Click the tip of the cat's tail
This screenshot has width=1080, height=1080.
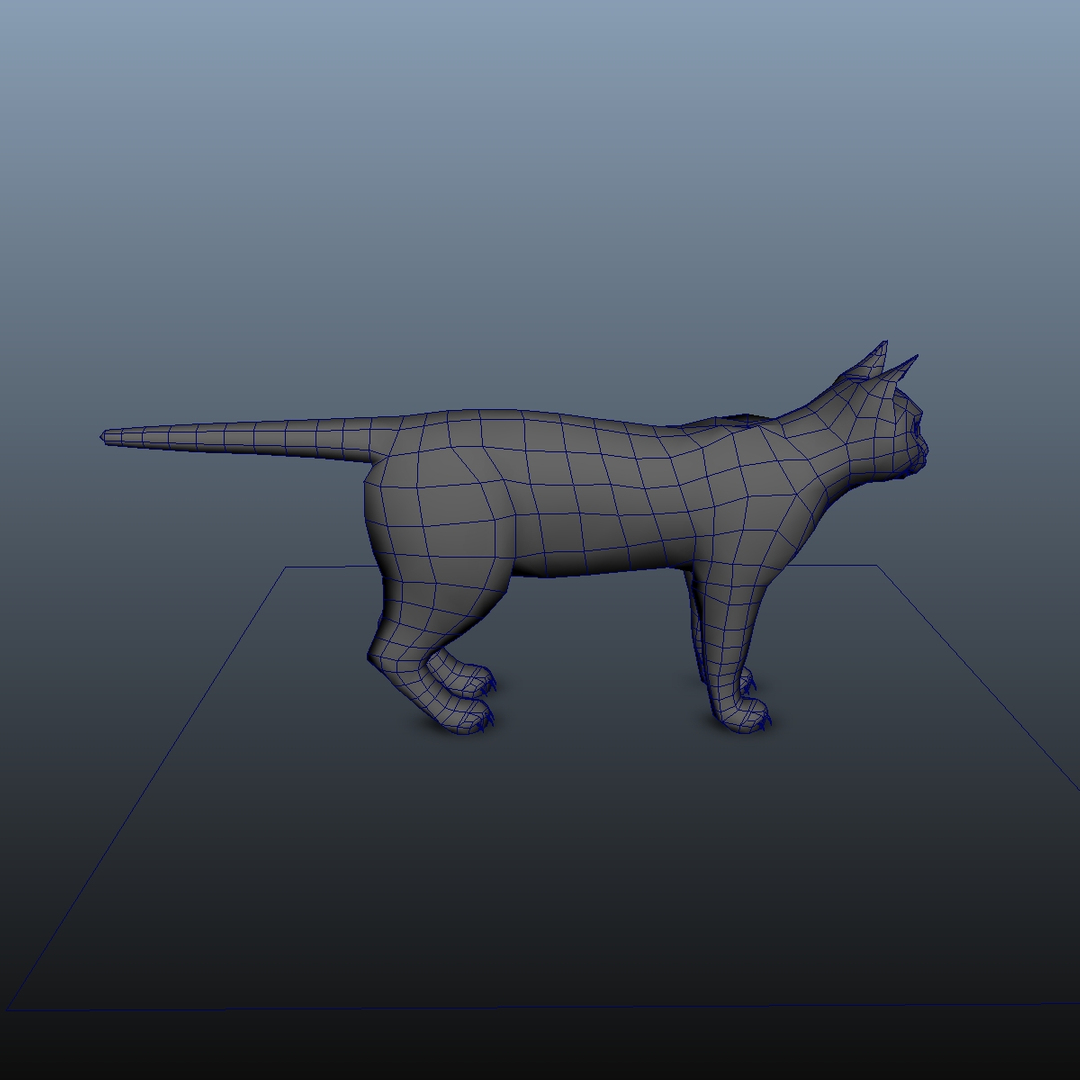(105, 436)
